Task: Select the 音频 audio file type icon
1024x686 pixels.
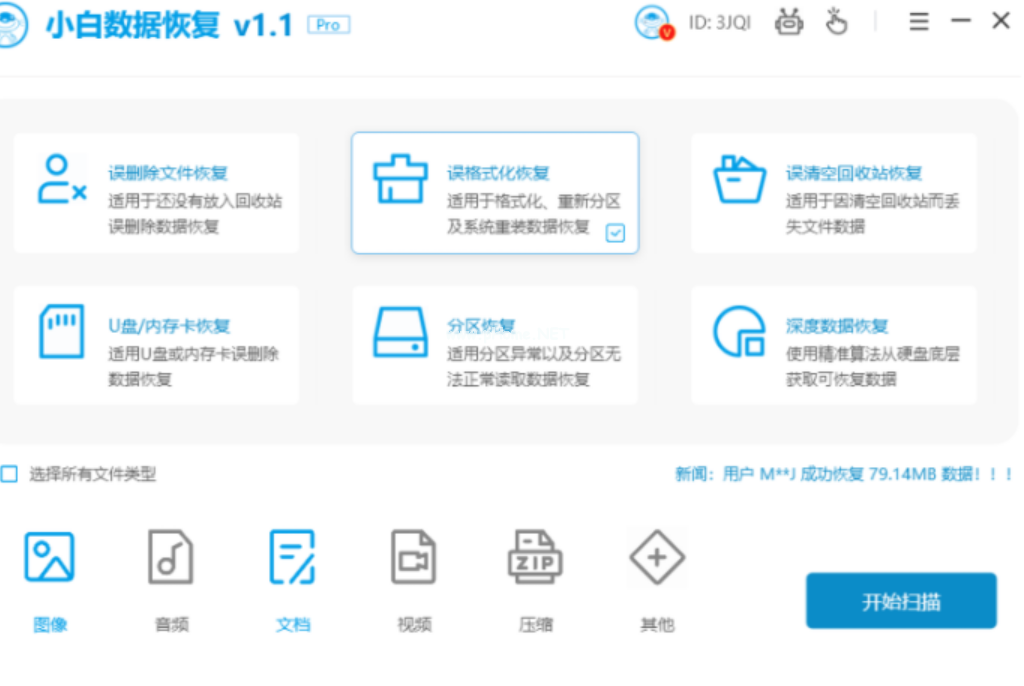Action: point(170,557)
